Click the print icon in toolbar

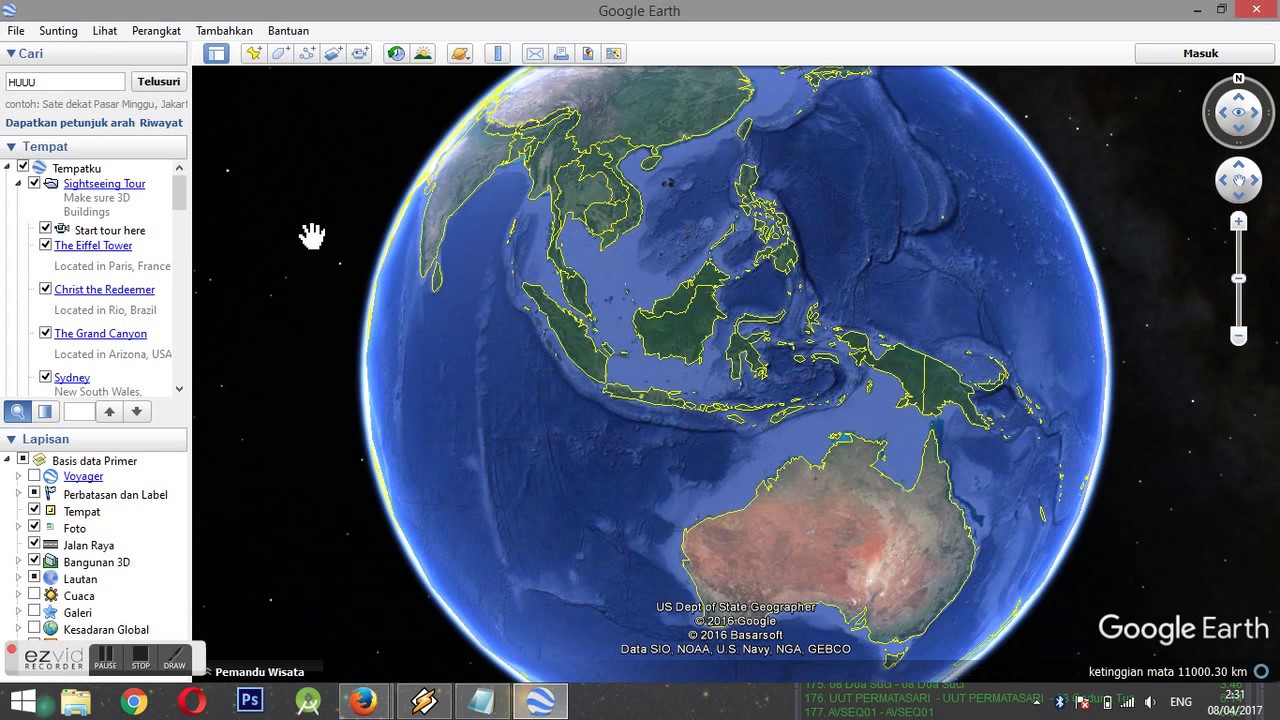click(x=561, y=54)
